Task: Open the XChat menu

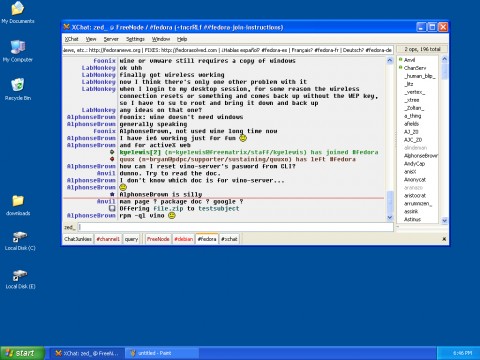Action: click(x=71, y=39)
